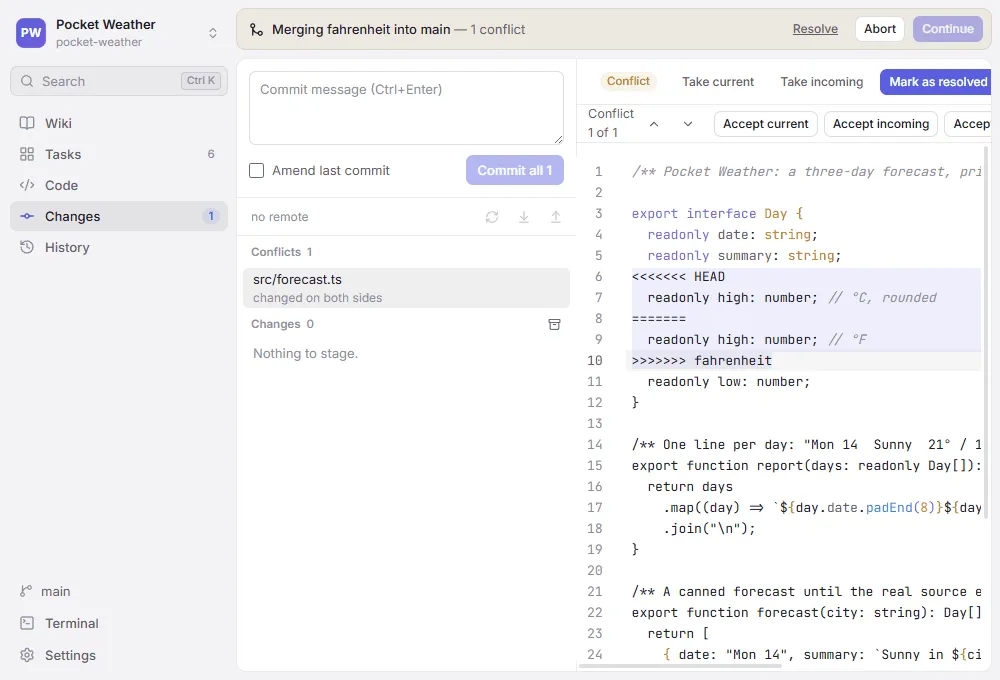
Task: Click the search magnifier icon
Action: point(27,81)
